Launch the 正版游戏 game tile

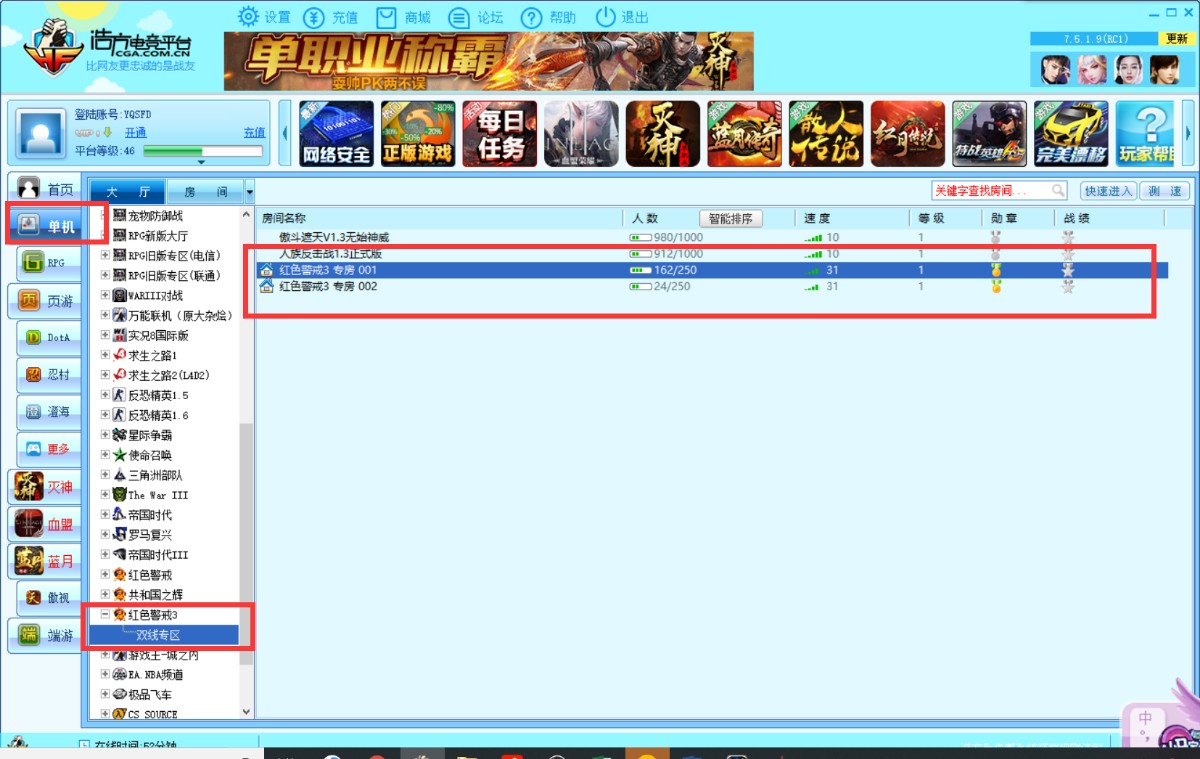418,133
